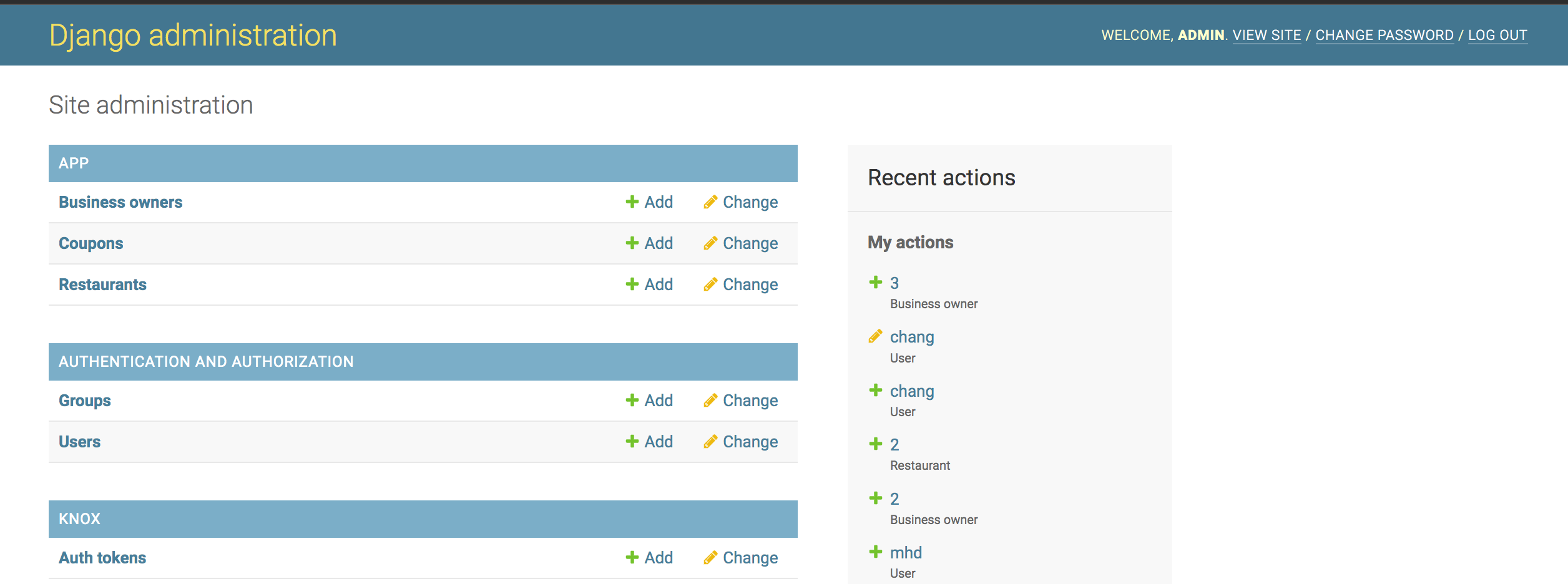Viewport: 1568px width, 584px height.
Task: Click Add text for Business owners
Action: pyautogui.click(x=659, y=202)
